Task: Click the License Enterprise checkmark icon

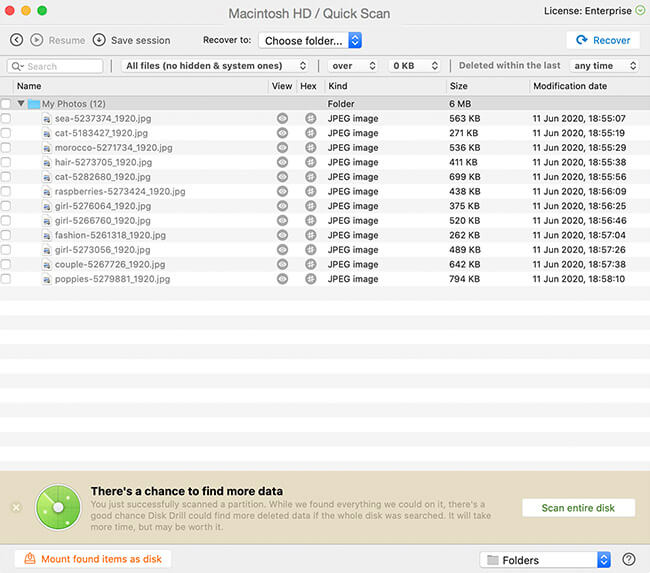Action: tap(640, 11)
